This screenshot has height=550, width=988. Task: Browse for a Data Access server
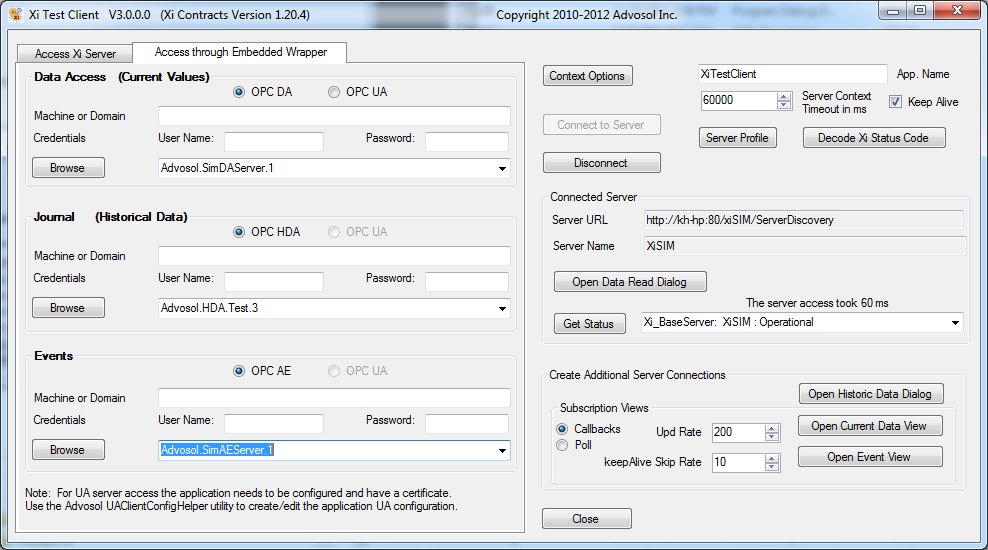click(68, 168)
